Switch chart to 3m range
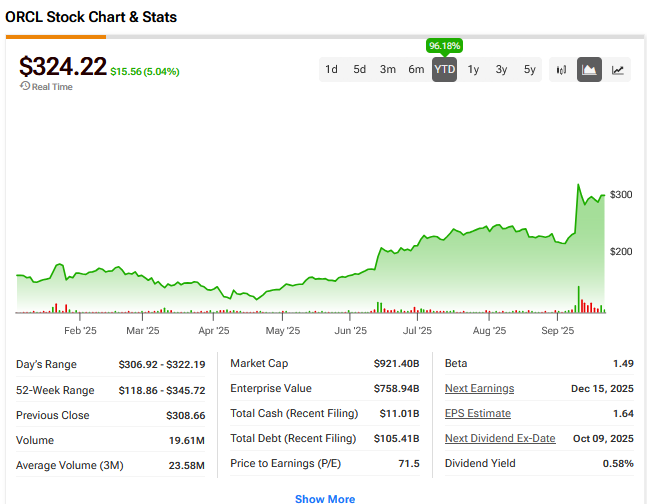Image resolution: width=647 pixels, height=504 pixels. pyautogui.click(x=388, y=70)
